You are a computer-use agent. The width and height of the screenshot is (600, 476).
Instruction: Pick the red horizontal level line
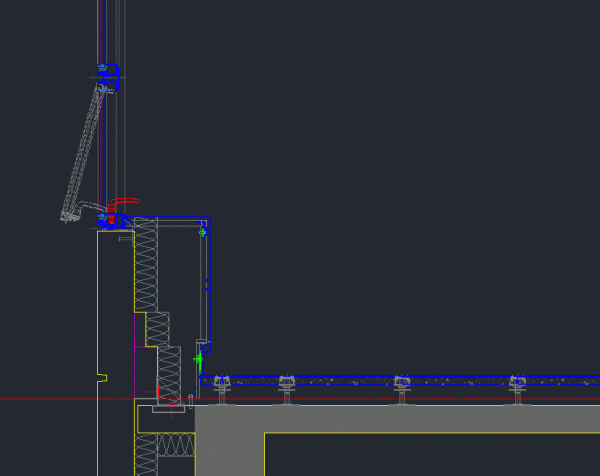(300, 399)
